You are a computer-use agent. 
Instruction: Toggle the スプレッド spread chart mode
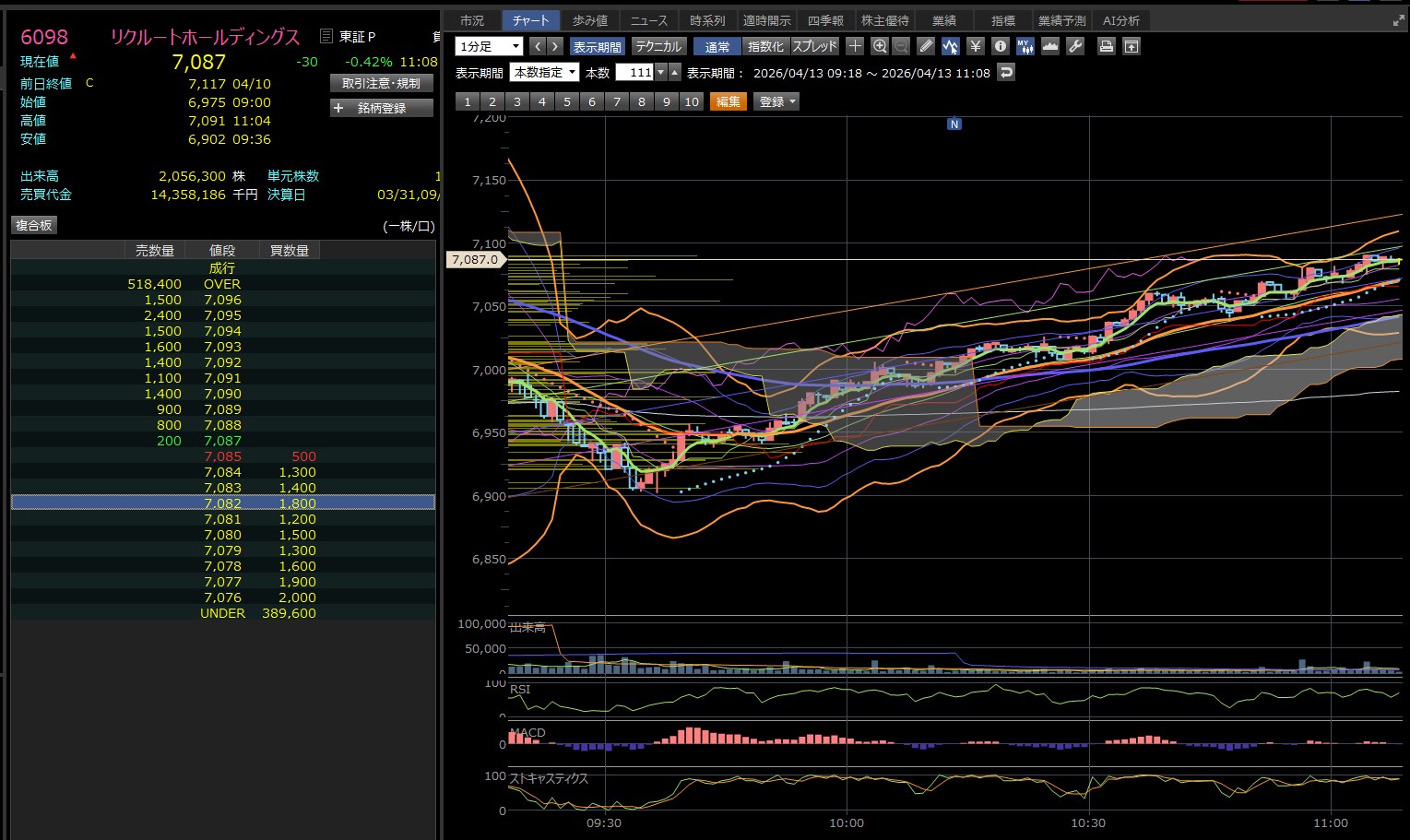814,46
